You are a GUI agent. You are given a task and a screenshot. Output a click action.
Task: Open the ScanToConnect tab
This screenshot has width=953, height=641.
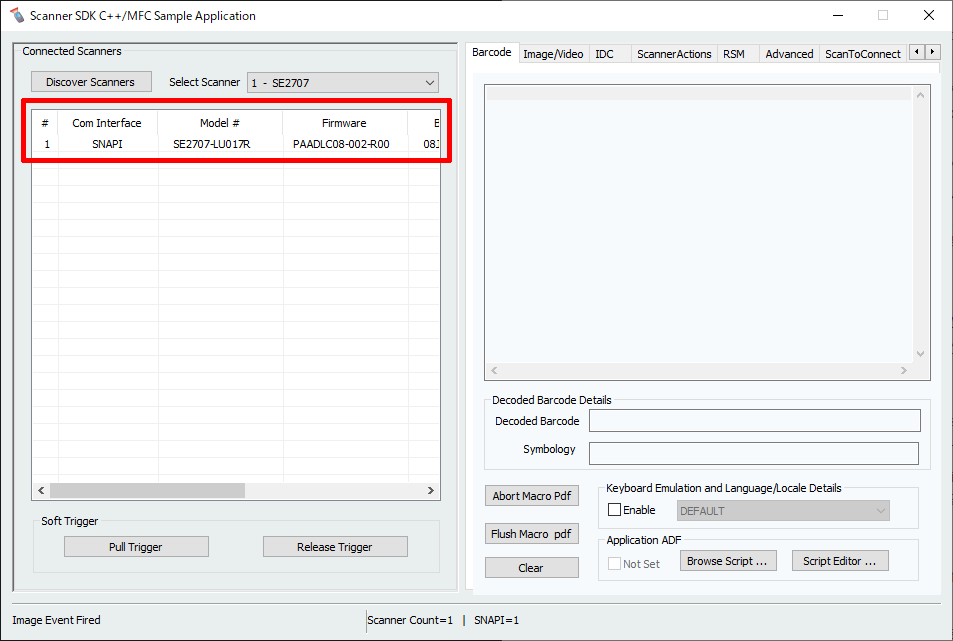[862, 54]
